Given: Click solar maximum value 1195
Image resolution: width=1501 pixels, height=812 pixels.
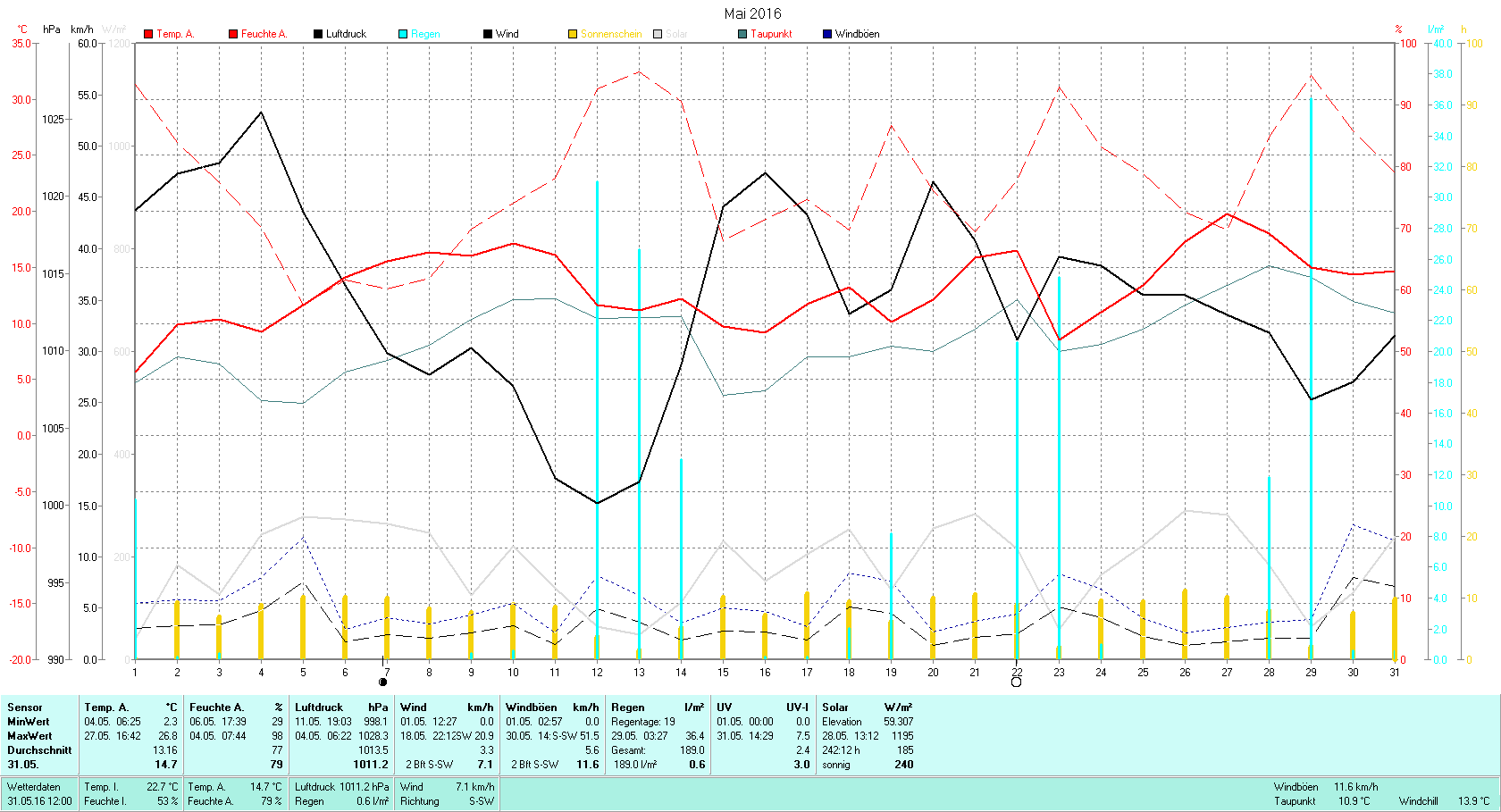Looking at the screenshot, I should pos(902,736).
